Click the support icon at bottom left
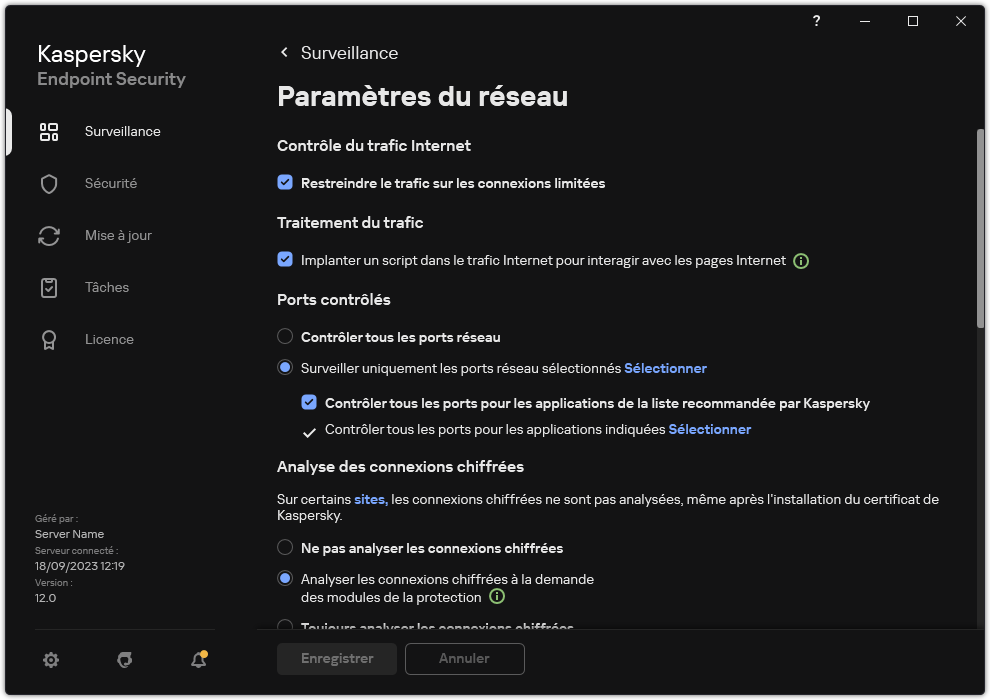 [x=124, y=660]
